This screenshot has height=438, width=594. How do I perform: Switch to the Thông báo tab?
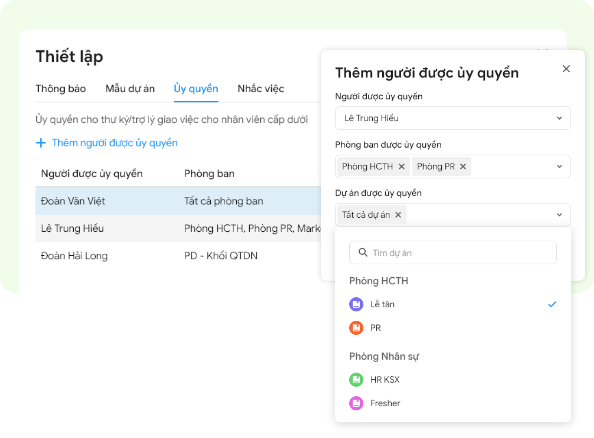click(x=61, y=89)
